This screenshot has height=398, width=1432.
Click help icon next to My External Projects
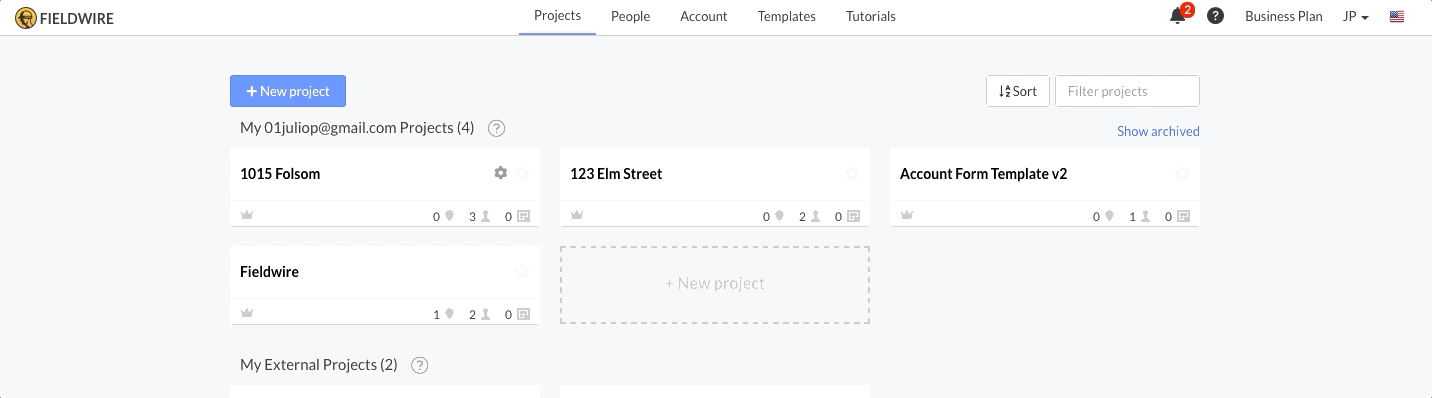(420, 365)
